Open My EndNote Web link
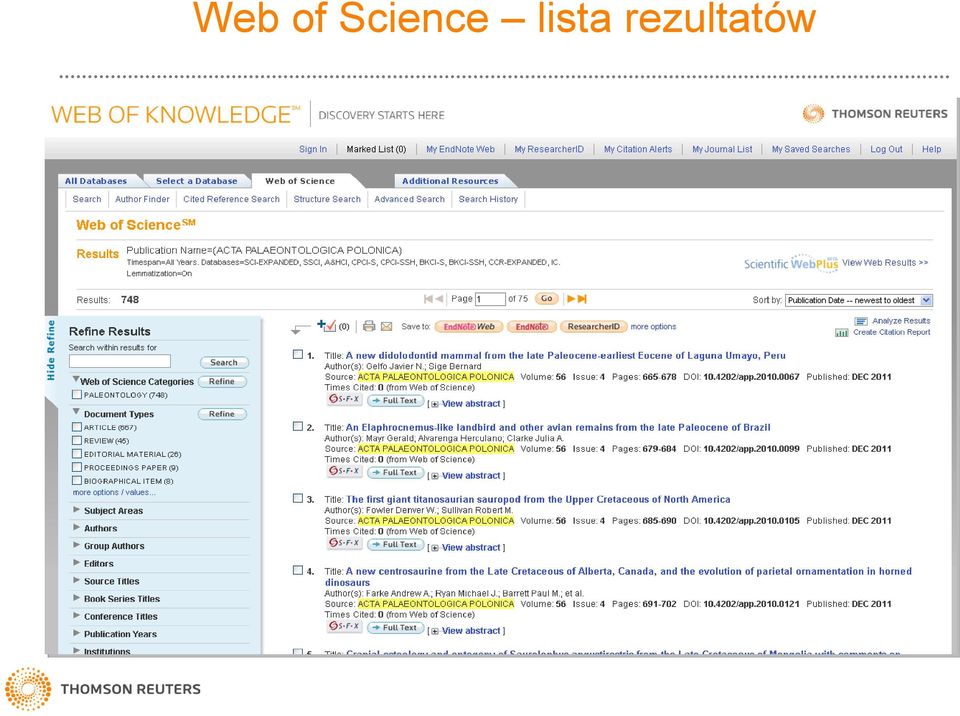Image resolution: width=960 pixels, height=716 pixels. click(460, 149)
